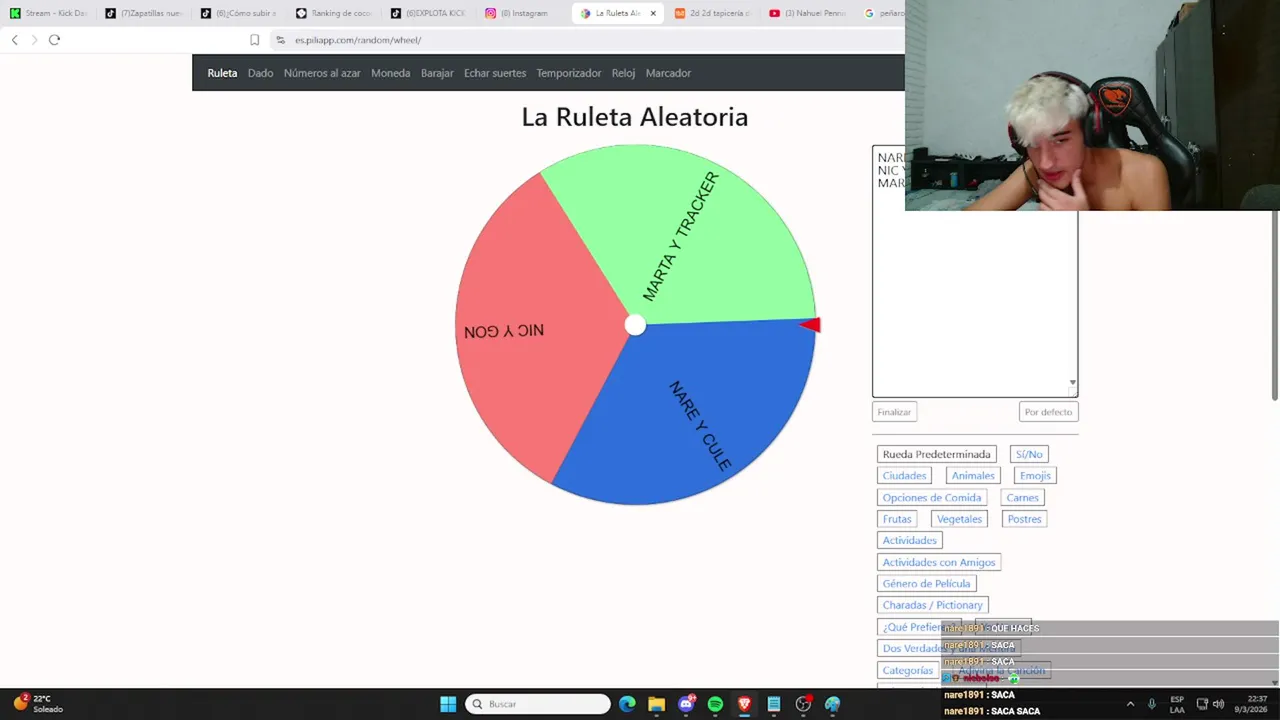Screen dimensions: 1280x720
Task: Load the Actividades con Amigos preset
Action: [x=939, y=562]
